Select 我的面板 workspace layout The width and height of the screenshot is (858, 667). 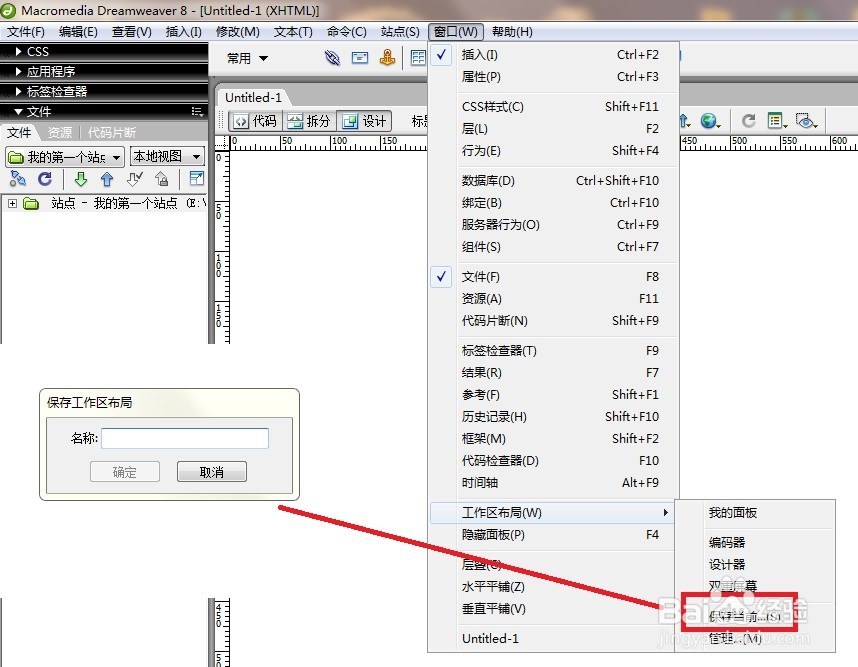[x=755, y=513]
